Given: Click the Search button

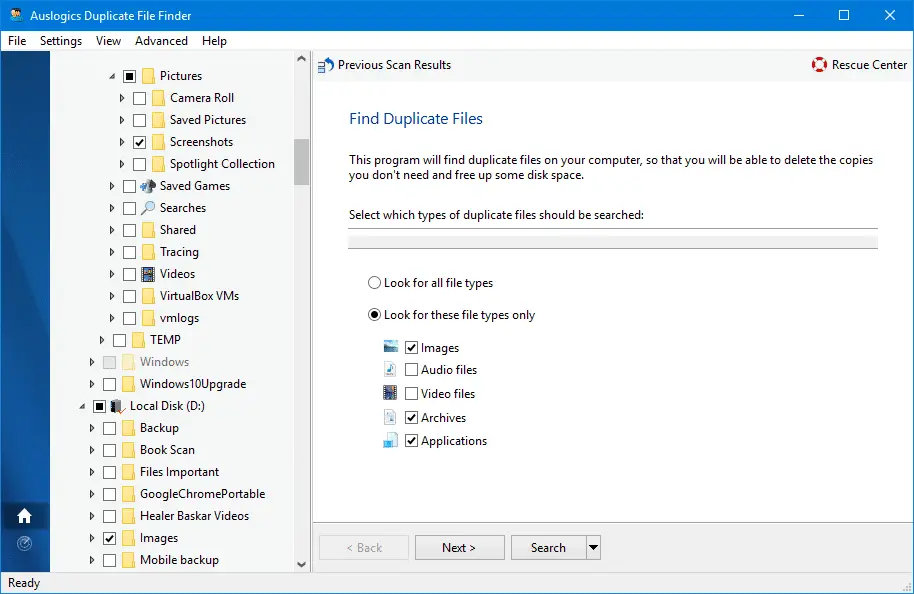Looking at the screenshot, I should [549, 547].
